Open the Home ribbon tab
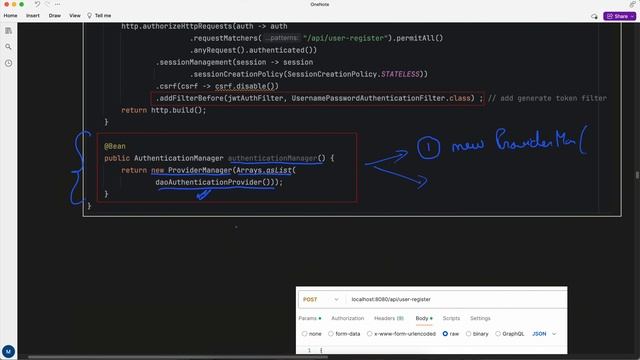 tap(11, 16)
